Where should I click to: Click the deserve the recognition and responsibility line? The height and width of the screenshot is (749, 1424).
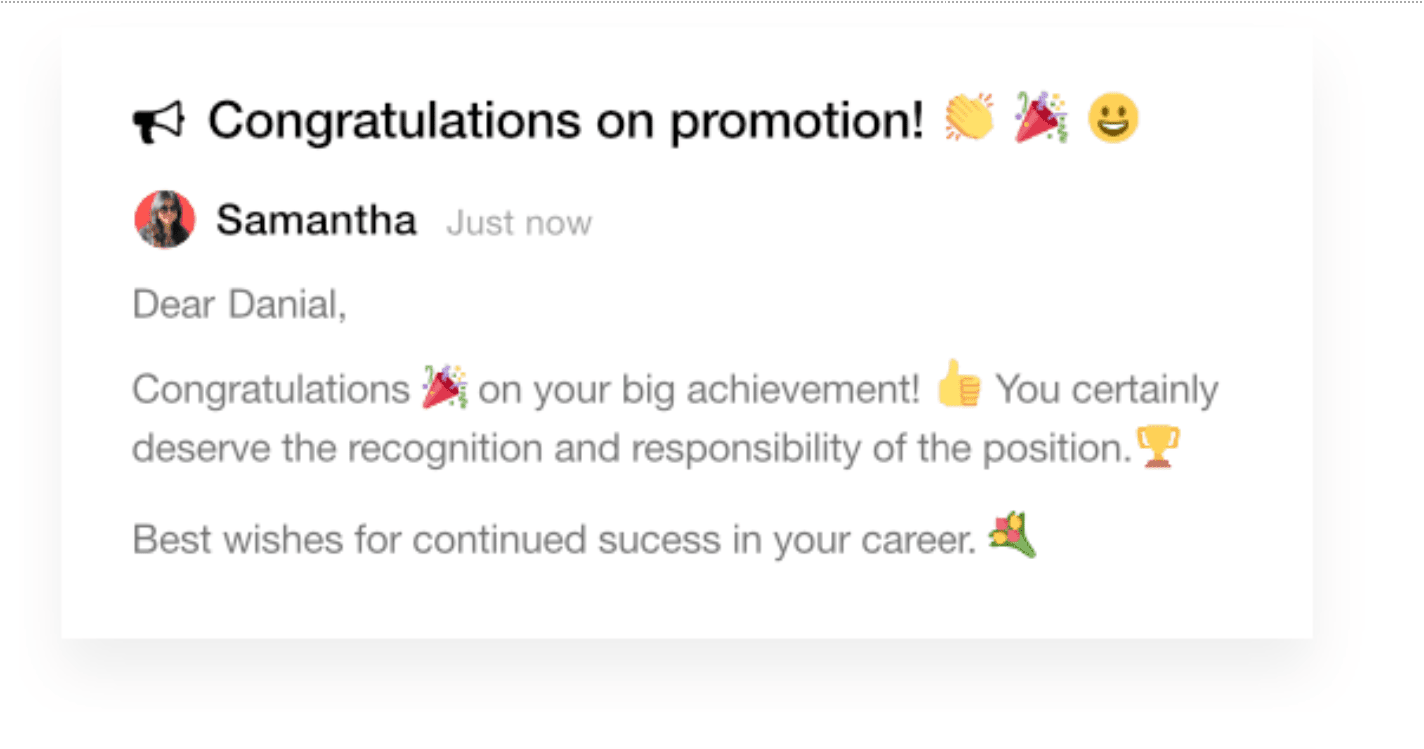pyautogui.click(x=631, y=449)
